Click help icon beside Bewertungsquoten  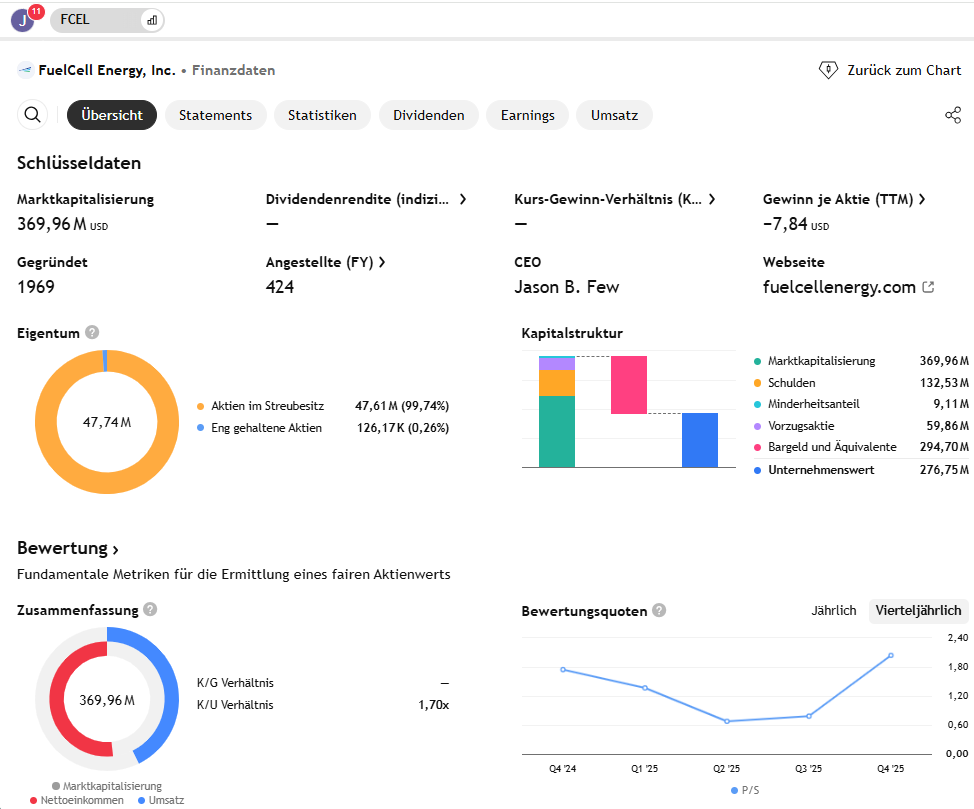coord(659,611)
